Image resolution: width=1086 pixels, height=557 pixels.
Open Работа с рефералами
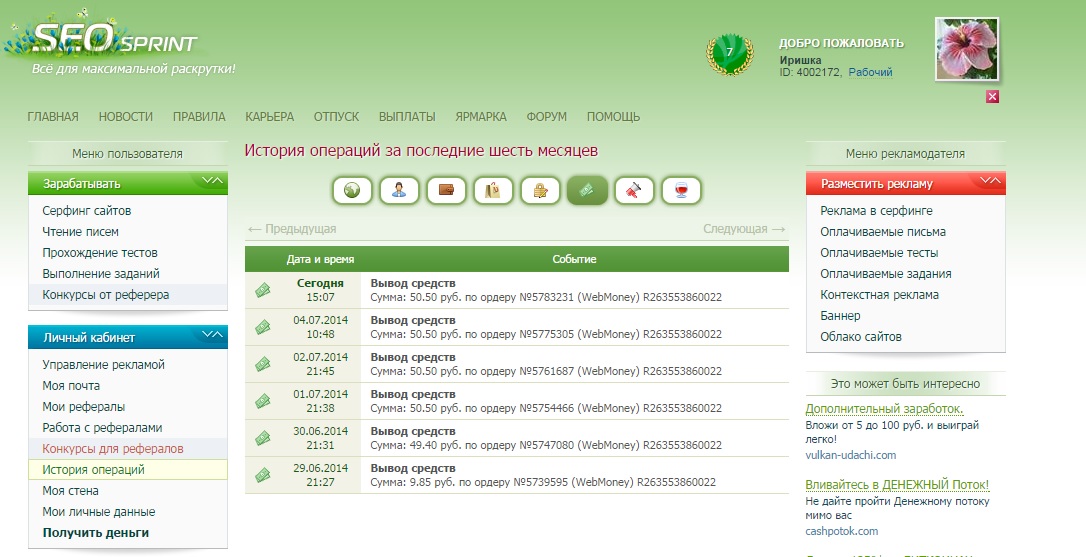[102, 427]
